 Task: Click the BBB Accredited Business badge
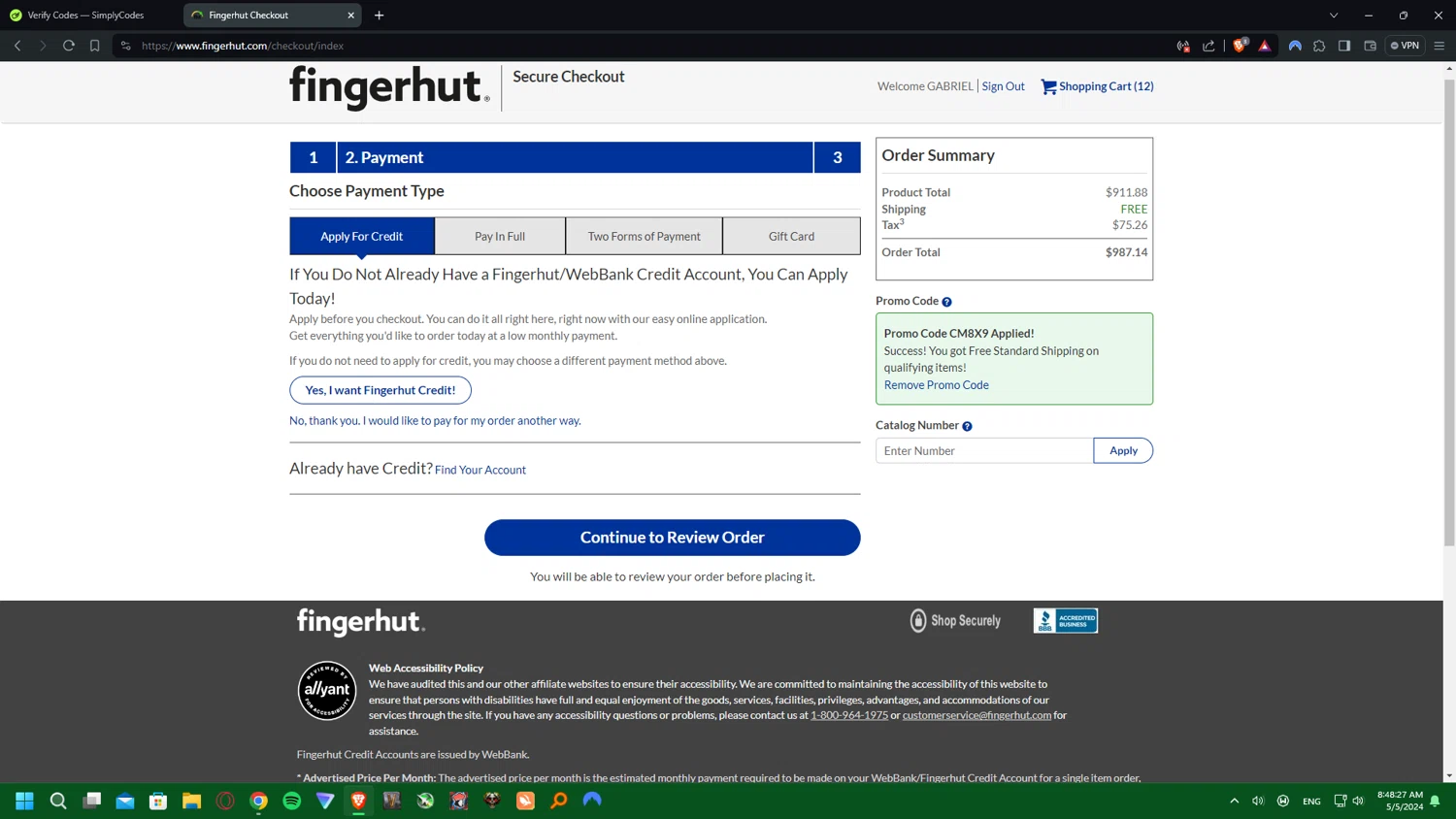(x=1065, y=621)
